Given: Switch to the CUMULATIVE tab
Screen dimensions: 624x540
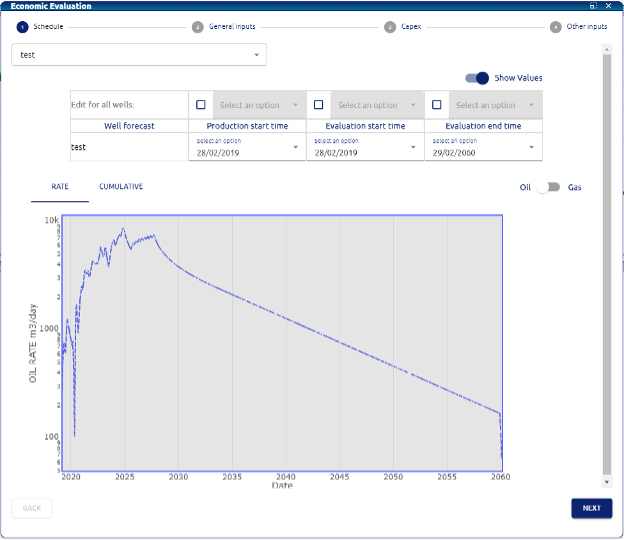Looking at the screenshot, I should (x=121, y=187).
